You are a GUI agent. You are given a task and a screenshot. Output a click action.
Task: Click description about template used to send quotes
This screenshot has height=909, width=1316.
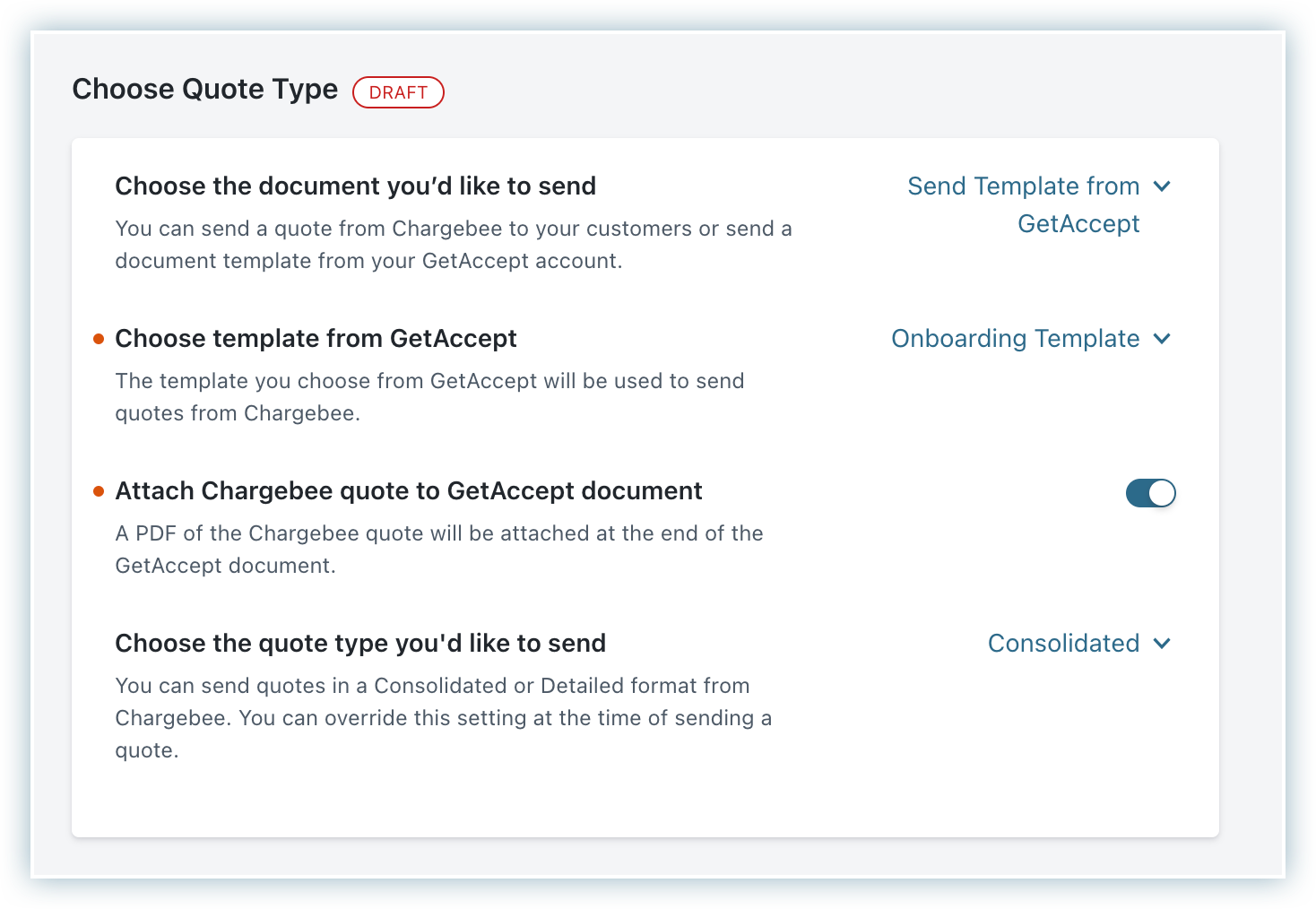click(429, 397)
